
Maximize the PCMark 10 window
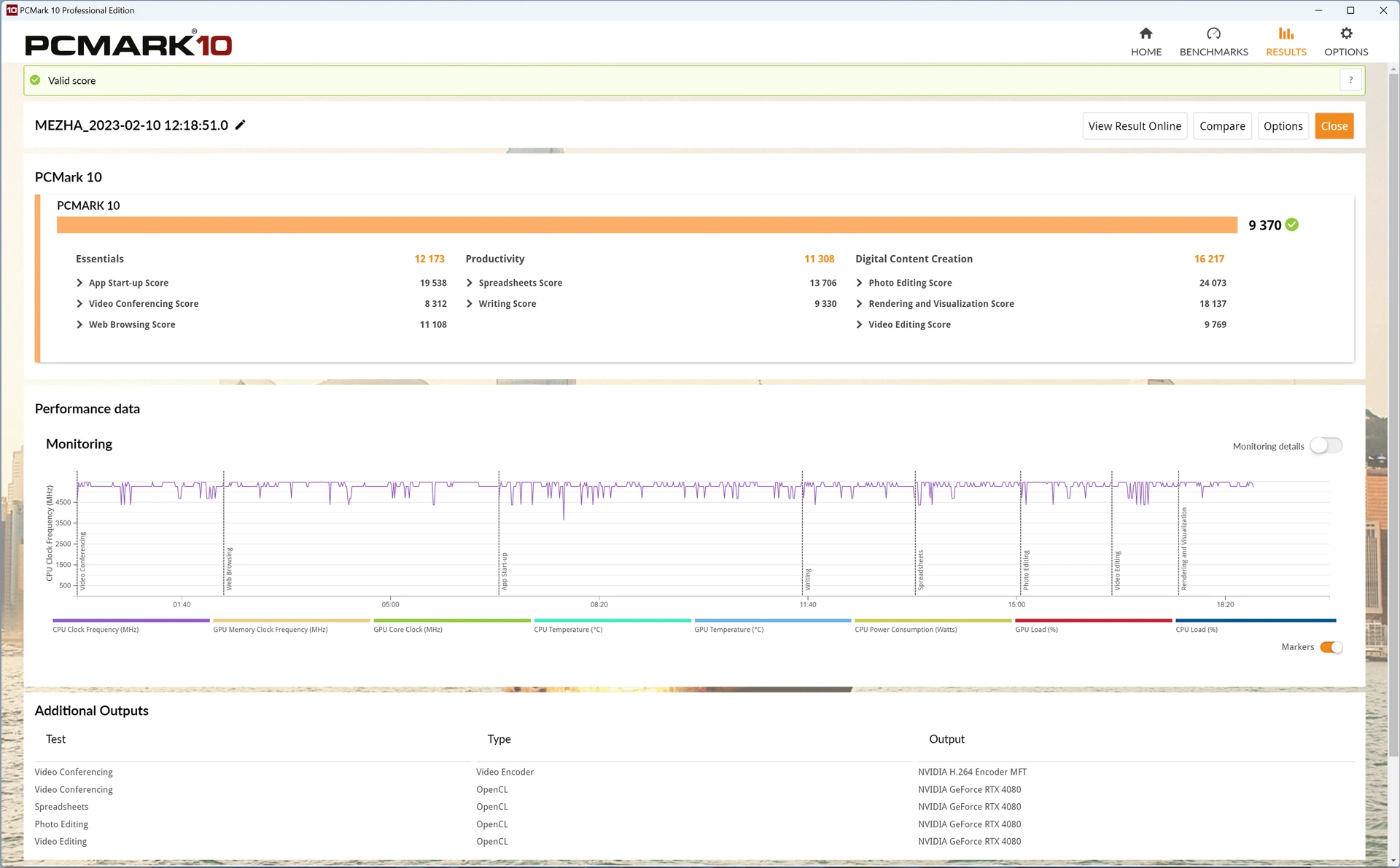(1350, 10)
